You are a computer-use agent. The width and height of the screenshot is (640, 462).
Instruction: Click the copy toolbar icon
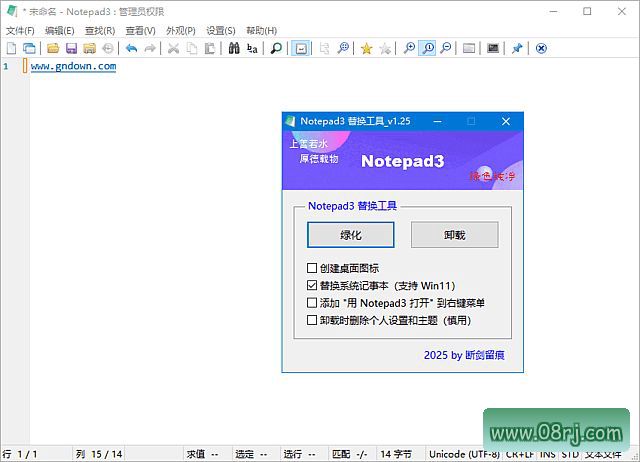point(191,49)
